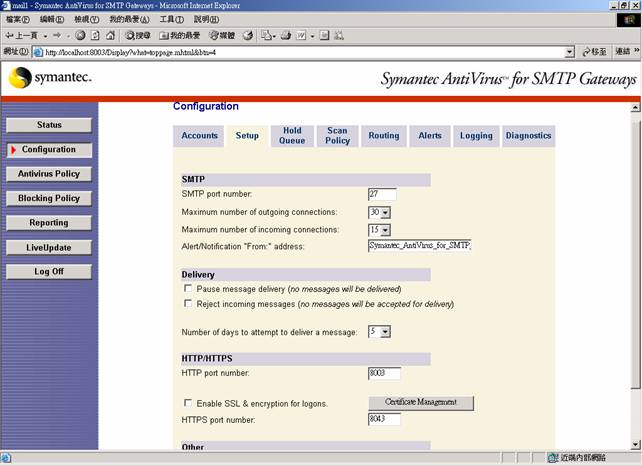Screen dimensions: 642x466
Task: Toggle Reject incoming messages checkbox
Action: (x=188, y=303)
